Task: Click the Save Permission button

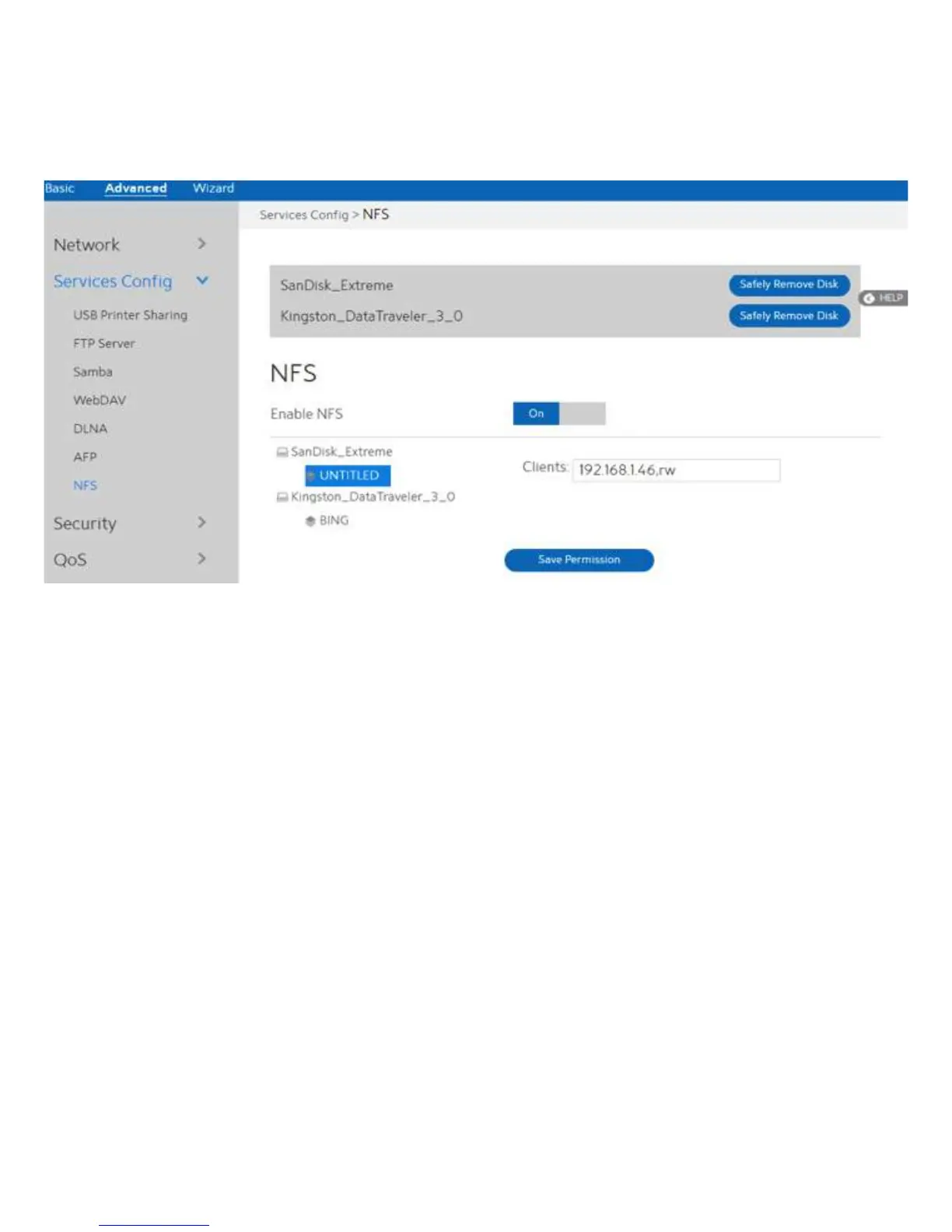Action: pyautogui.click(x=579, y=560)
